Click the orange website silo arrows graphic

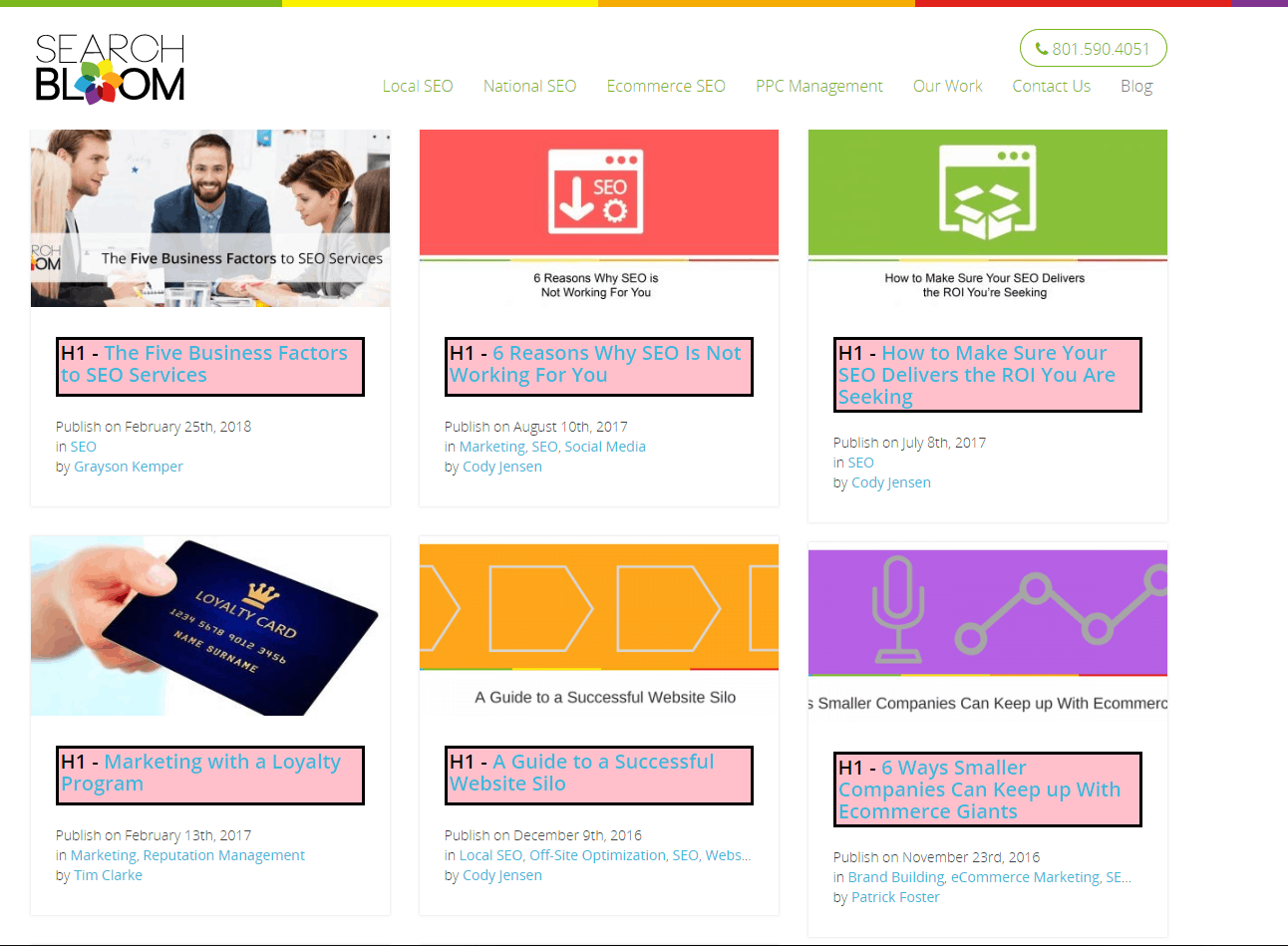(x=598, y=608)
